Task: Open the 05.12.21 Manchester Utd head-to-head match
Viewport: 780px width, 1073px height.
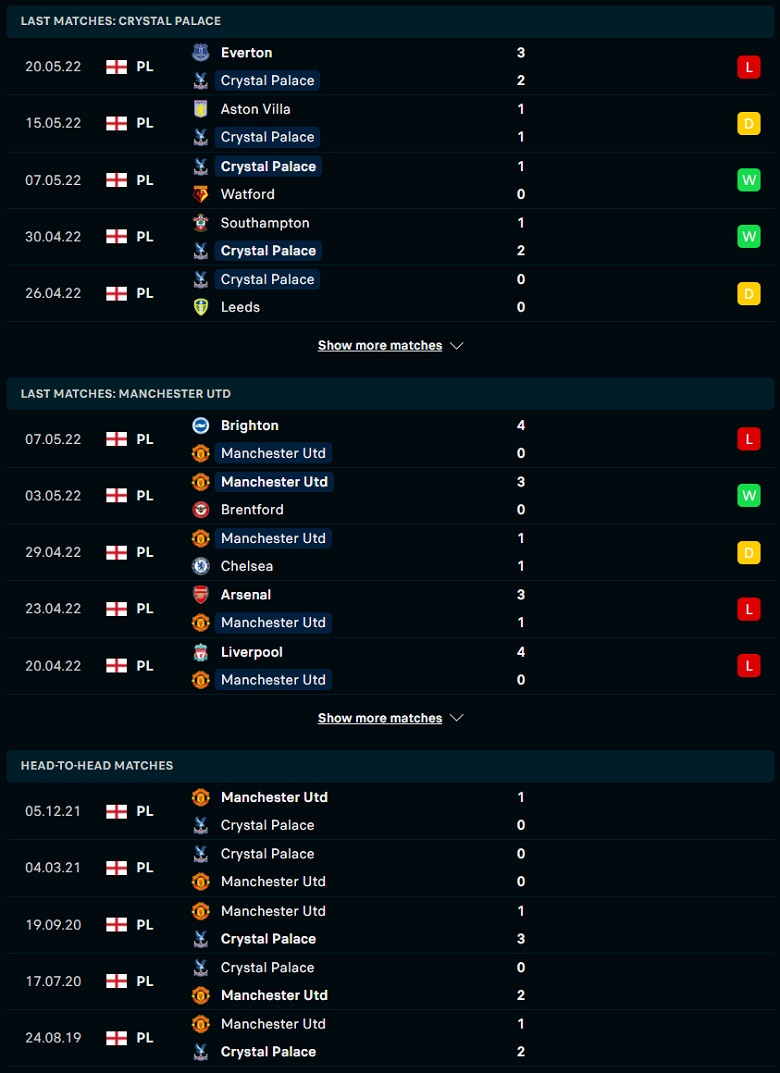Action: pos(390,811)
